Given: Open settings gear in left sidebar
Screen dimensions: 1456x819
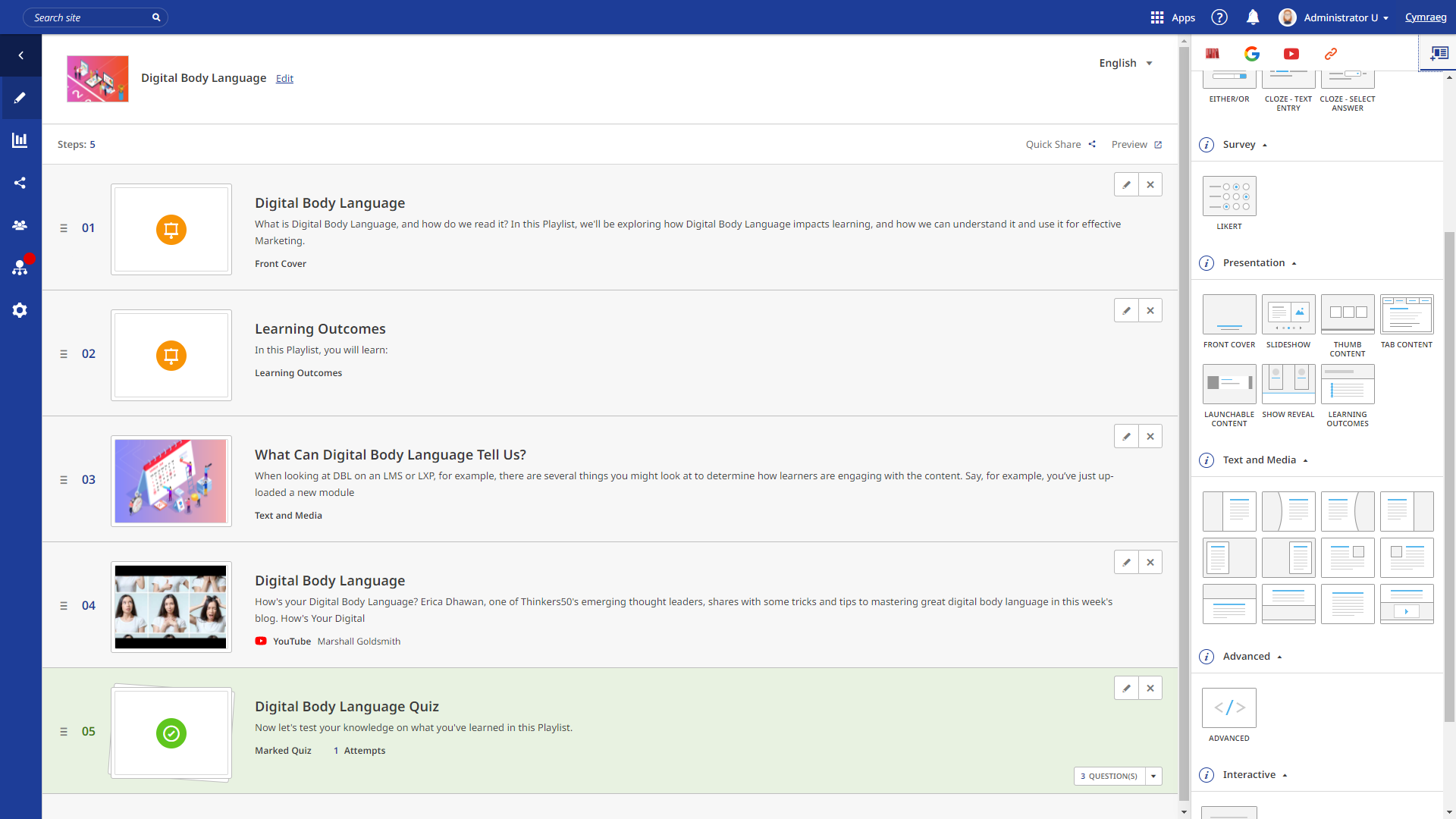Looking at the screenshot, I should tap(20, 310).
